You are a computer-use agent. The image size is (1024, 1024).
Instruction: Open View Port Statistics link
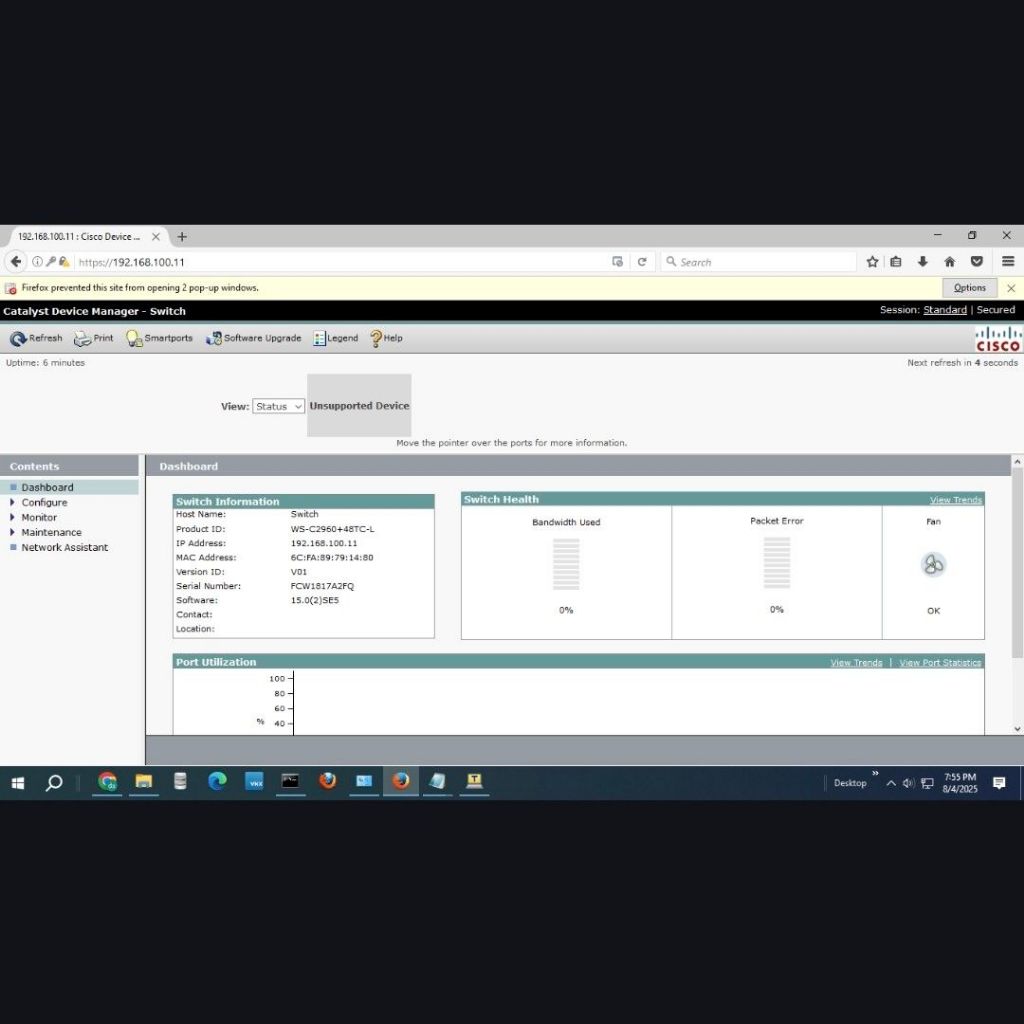(940, 663)
